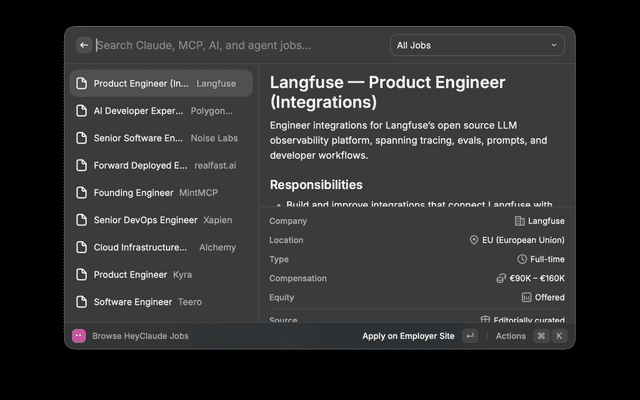The width and height of the screenshot is (640, 400).
Task: Click document icon beside Product Engineer Langfuse
Action: pyautogui.click(x=82, y=83)
